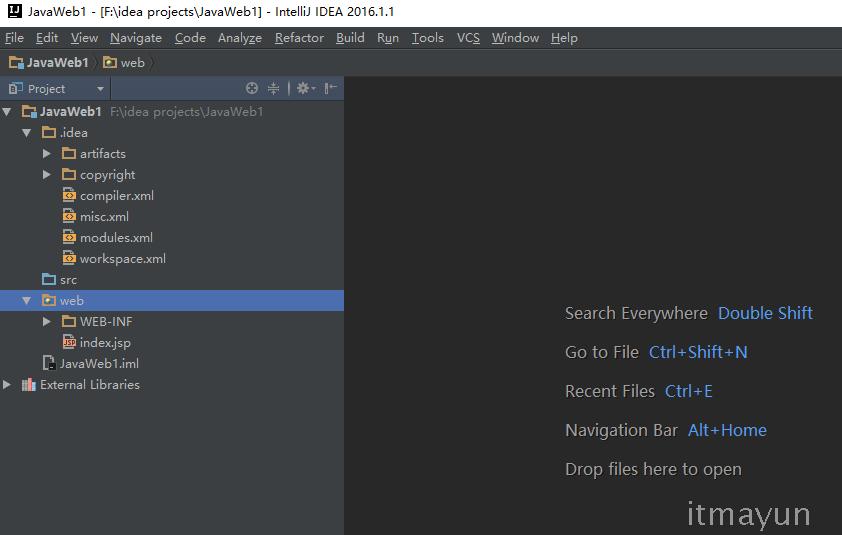Collapse the .idea folder node
The image size is (842, 535).
click(27, 133)
